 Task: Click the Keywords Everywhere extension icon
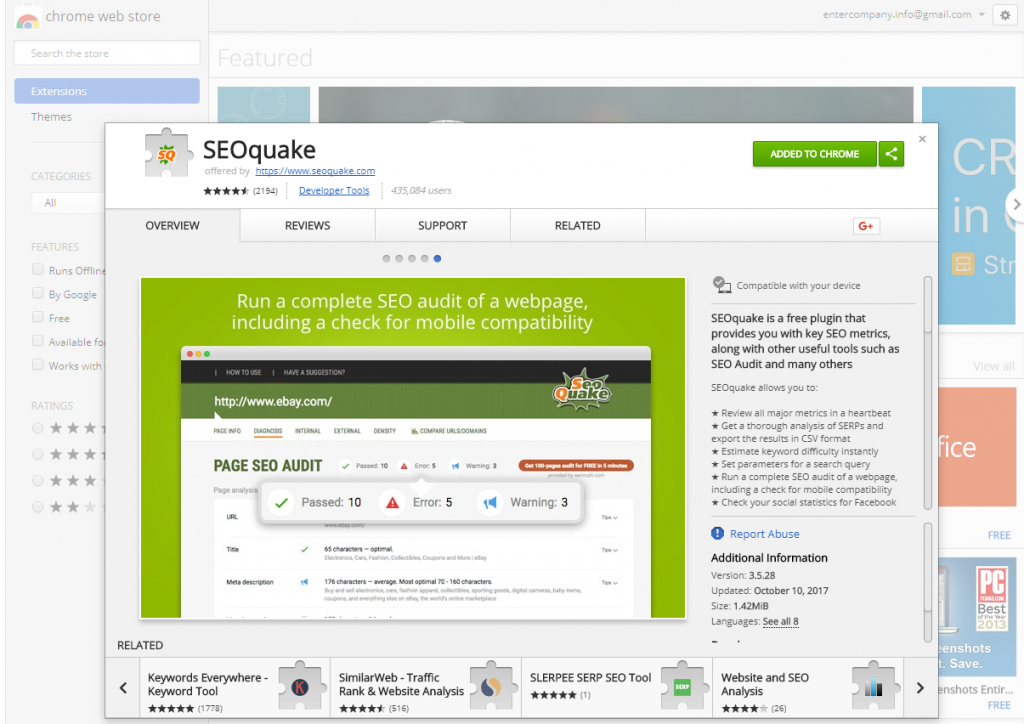[x=300, y=686]
